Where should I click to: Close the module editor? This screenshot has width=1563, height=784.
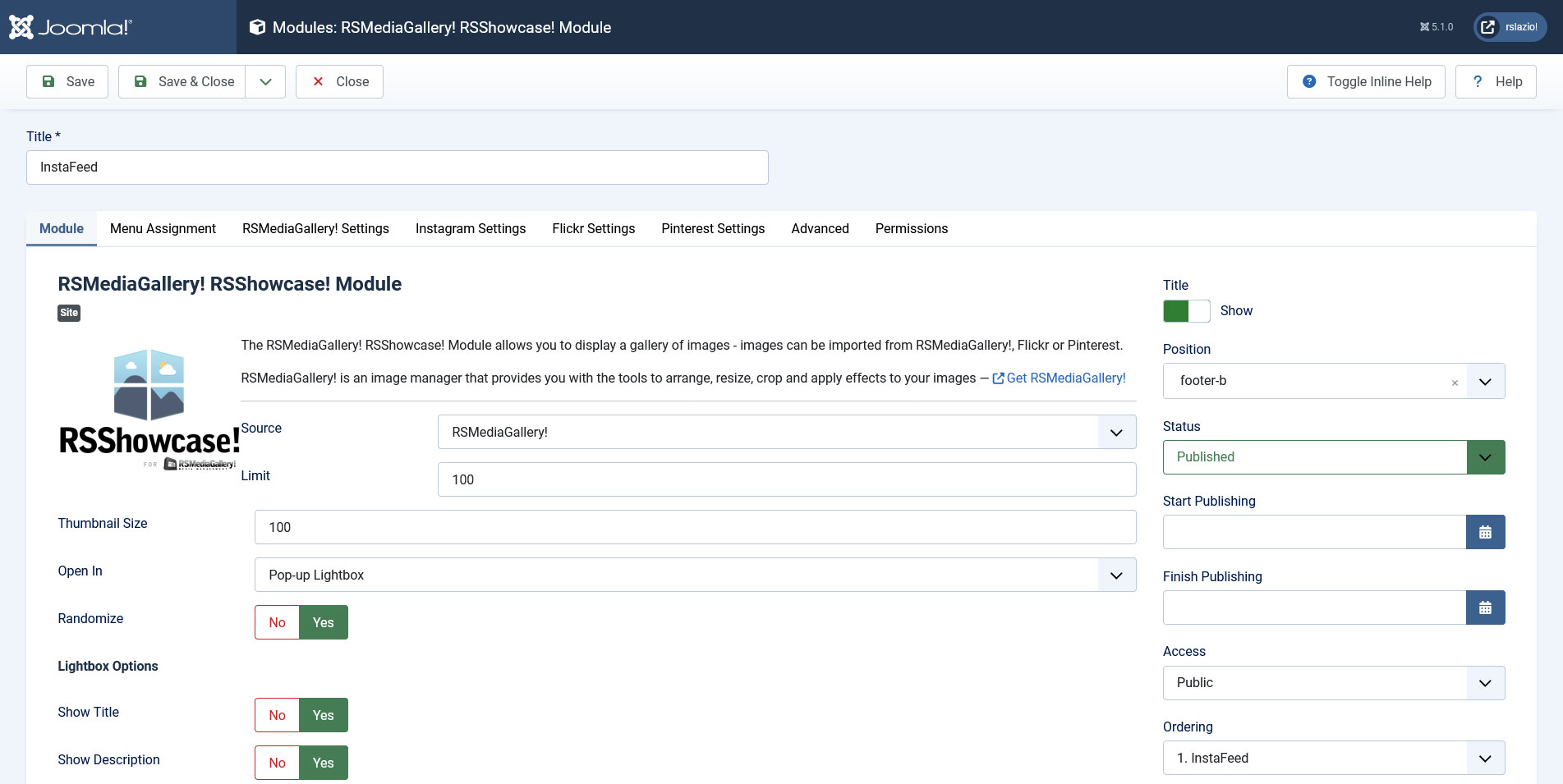click(339, 81)
